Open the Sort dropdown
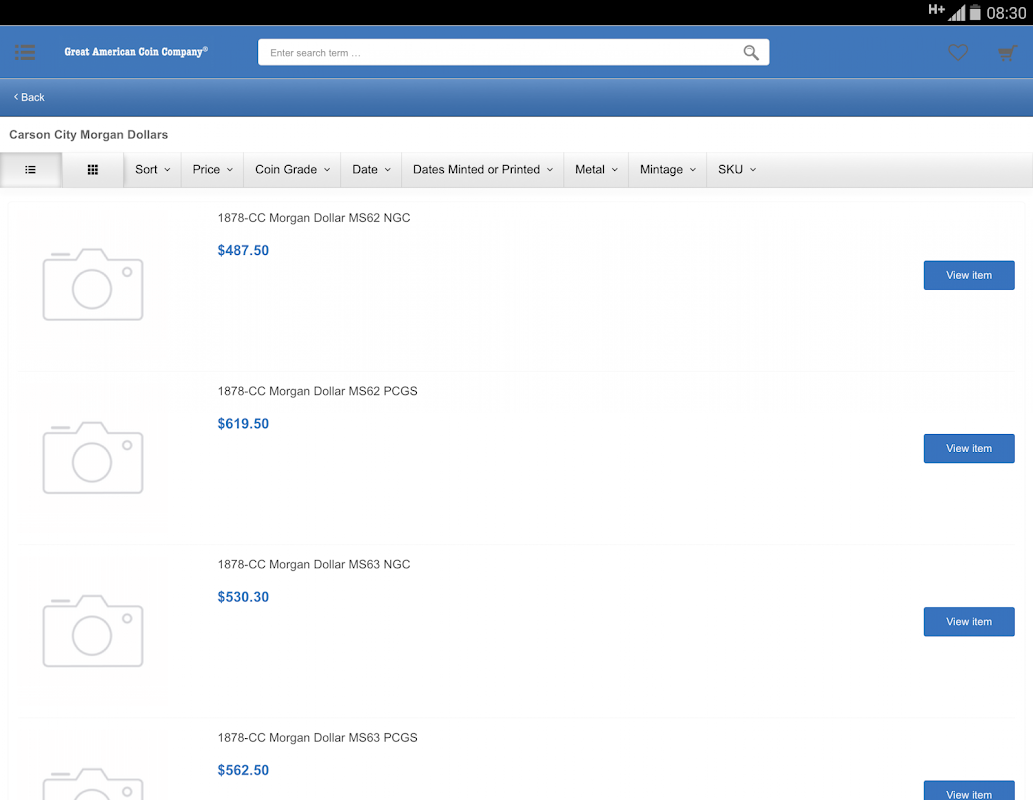The image size is (1033, 800). (153, 169)
